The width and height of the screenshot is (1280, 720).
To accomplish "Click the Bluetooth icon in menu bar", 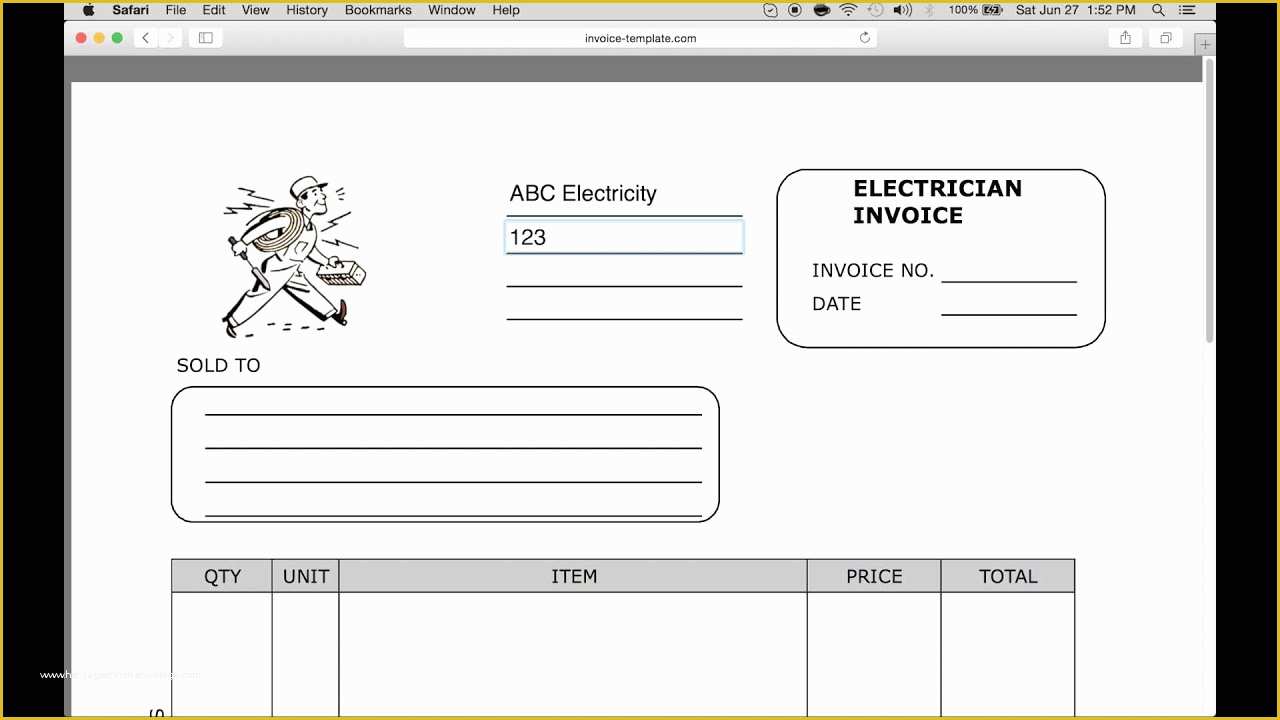I will pyautogui.click(x=928, y=10).
